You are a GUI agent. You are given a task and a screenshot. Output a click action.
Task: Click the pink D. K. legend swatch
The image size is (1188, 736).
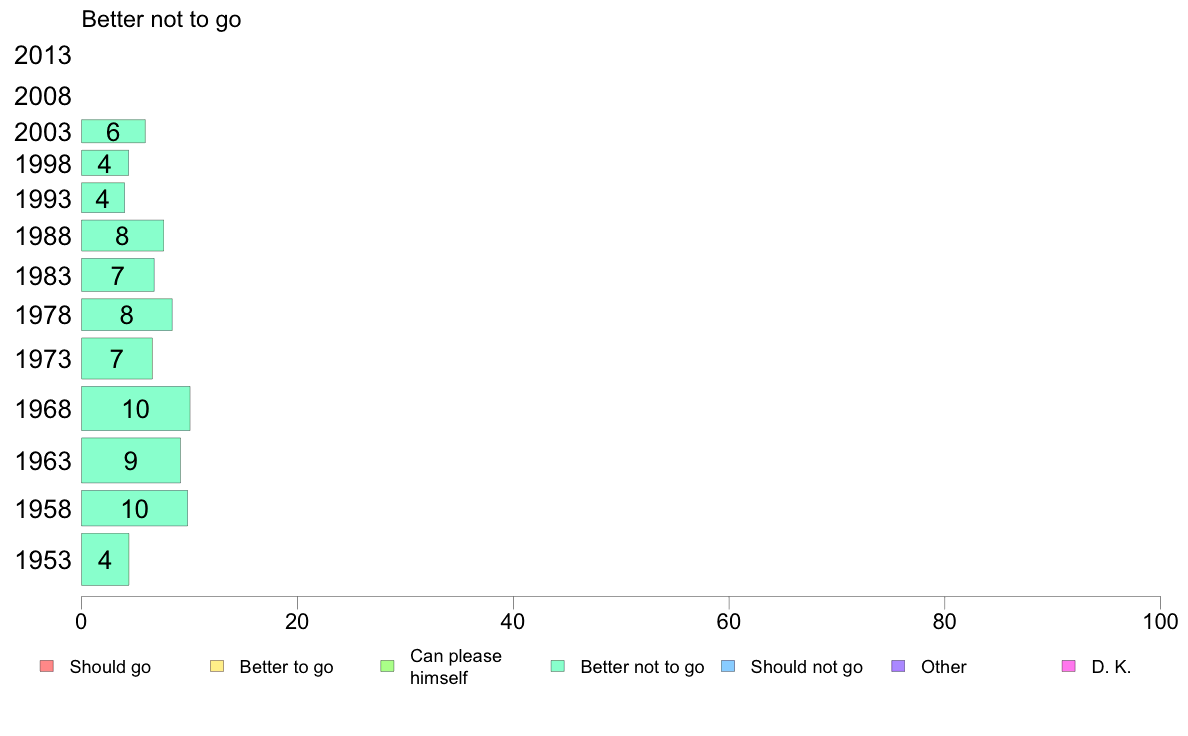pyautogui.click(x=1068, y=666)
